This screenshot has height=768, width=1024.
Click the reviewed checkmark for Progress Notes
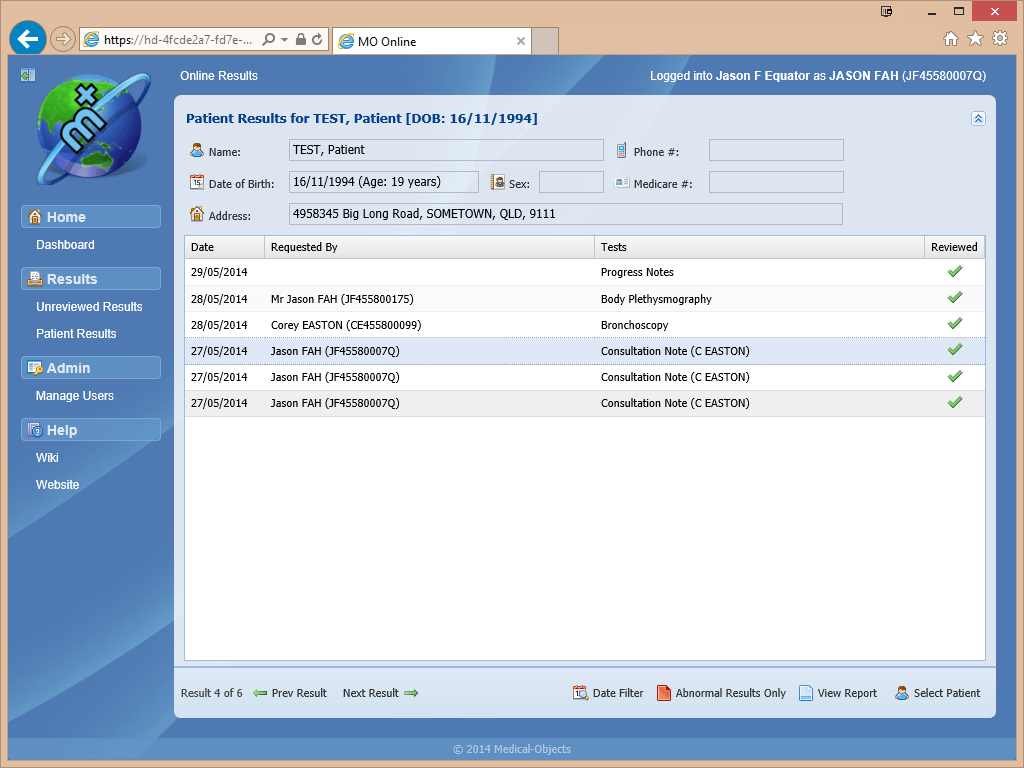click(x=955, y=271)
